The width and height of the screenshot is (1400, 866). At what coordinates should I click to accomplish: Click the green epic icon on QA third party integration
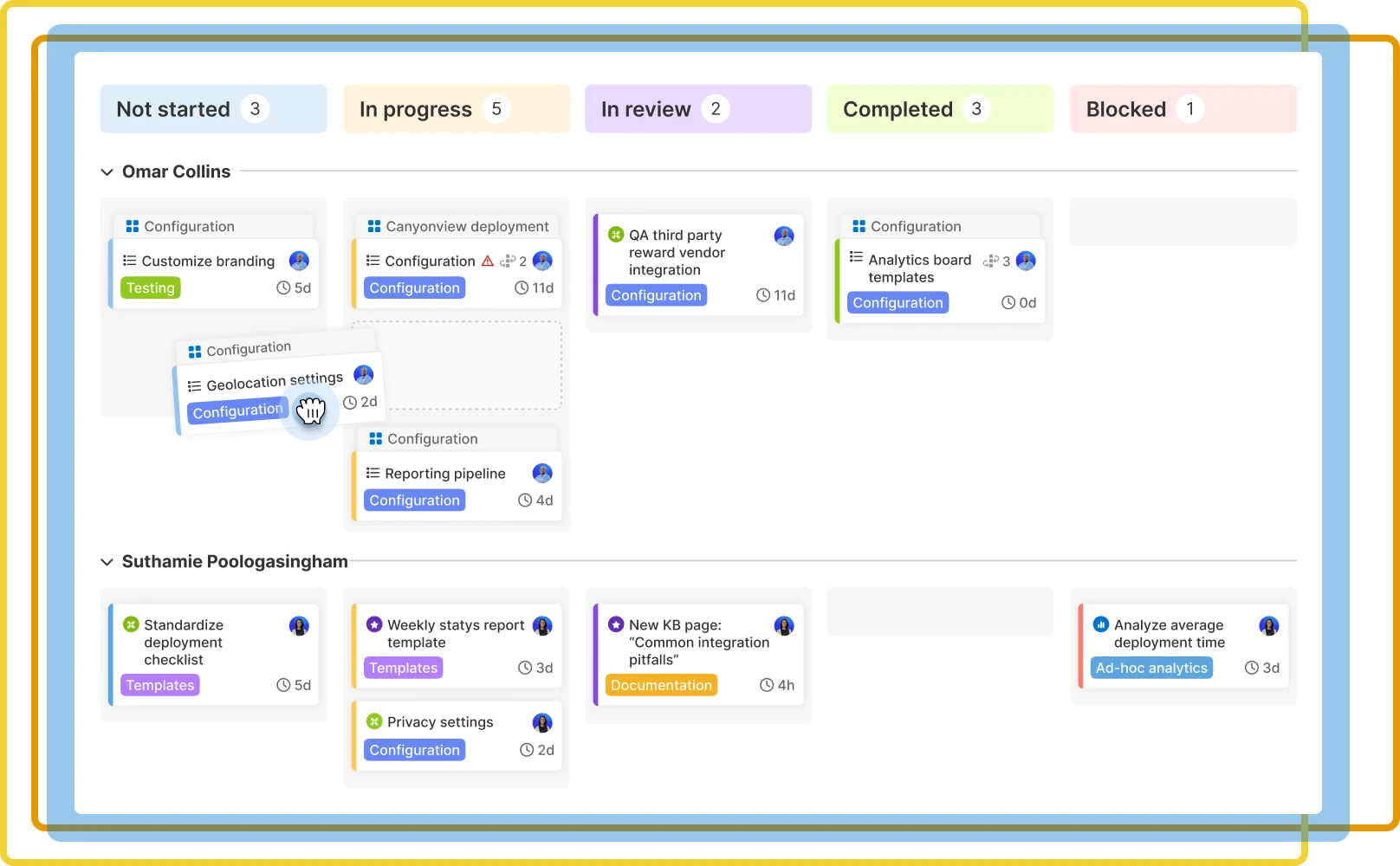point(615,234)
